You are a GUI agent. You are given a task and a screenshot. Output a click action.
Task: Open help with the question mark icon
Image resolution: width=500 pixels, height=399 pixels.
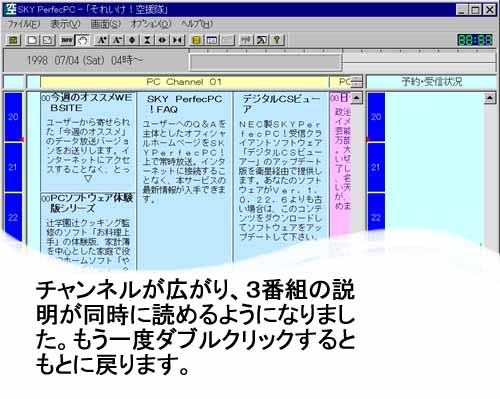(277, 40)
